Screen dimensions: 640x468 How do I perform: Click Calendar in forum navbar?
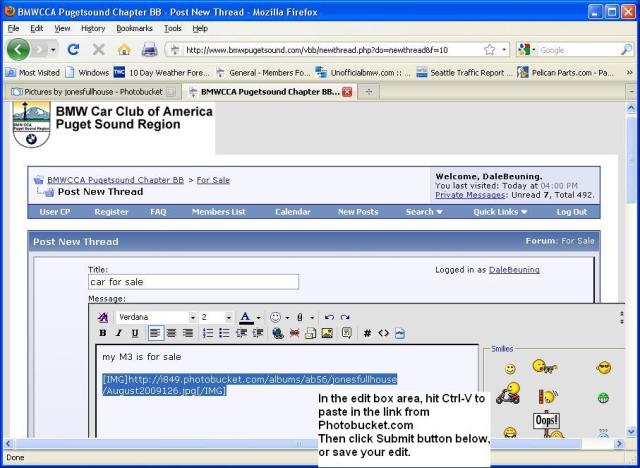293,212
